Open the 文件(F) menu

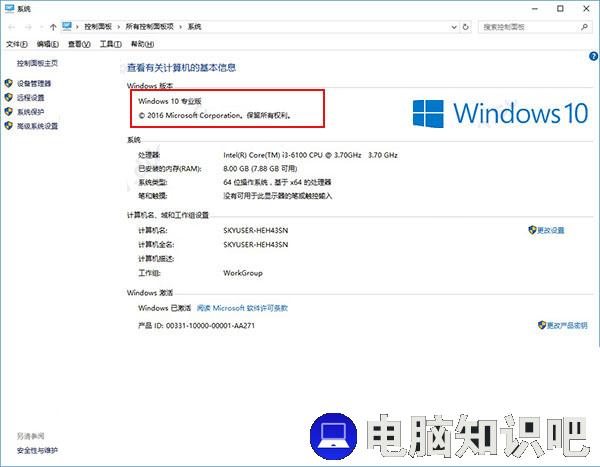point(16,44)
